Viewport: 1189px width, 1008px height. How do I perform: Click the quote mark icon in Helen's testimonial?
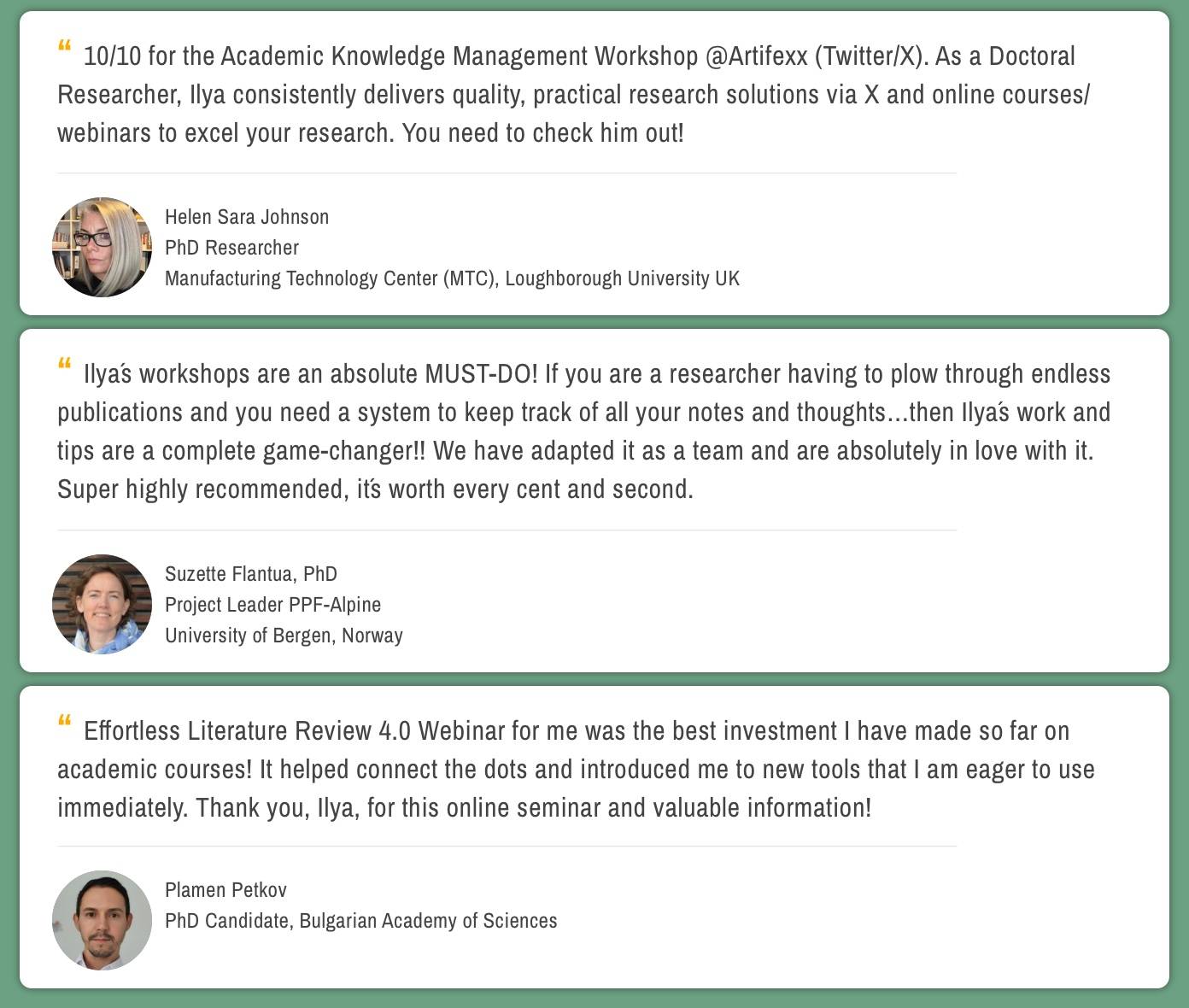pos(64,46)
